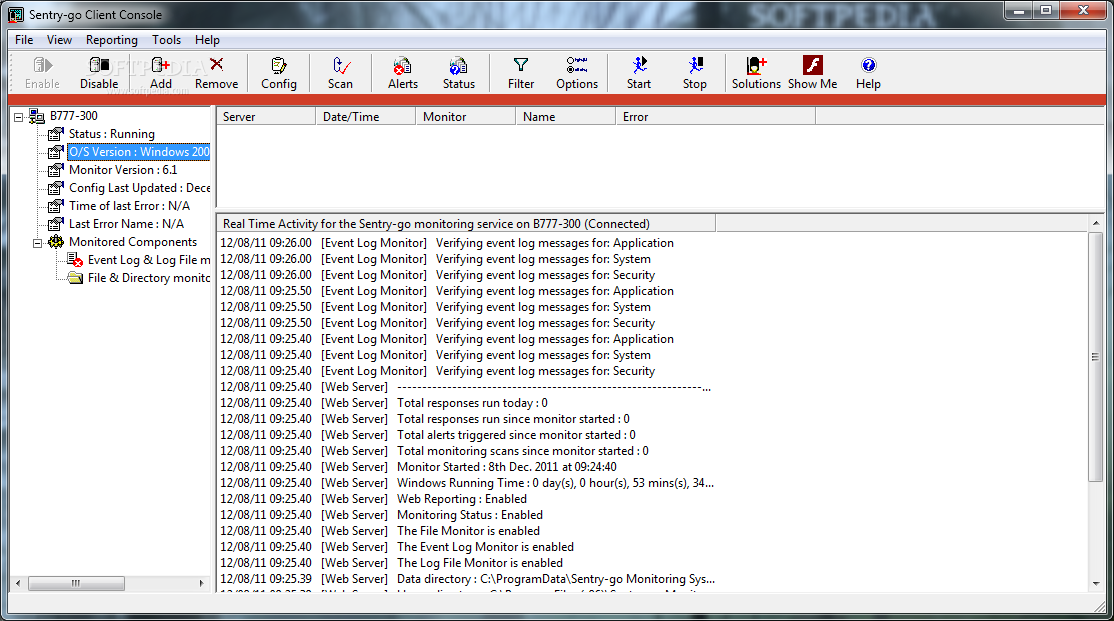
Task: Sort by the Server column header
Action: [266, 117]
